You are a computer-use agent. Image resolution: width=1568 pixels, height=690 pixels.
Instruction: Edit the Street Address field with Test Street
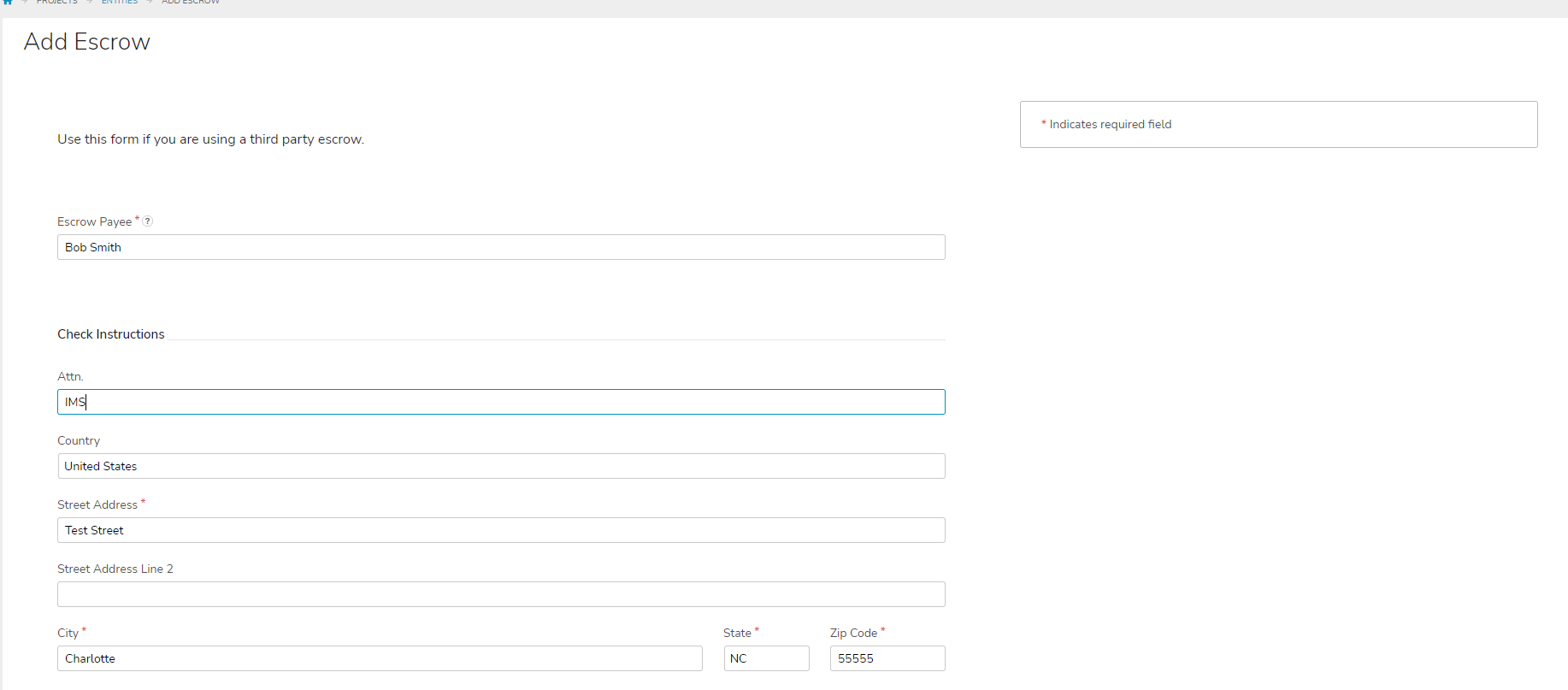(x=500, y=530)
